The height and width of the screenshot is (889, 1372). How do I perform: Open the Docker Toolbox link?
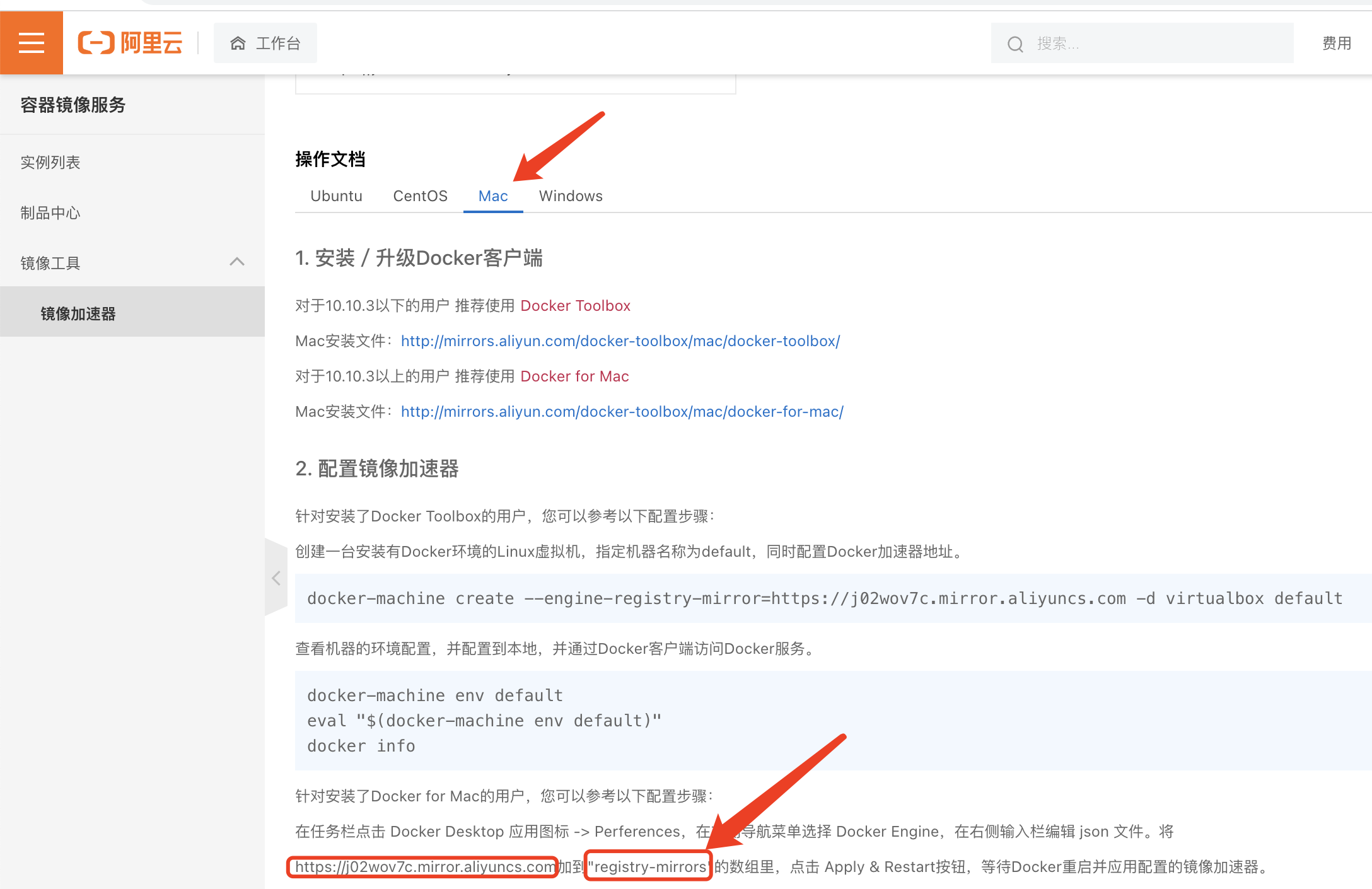click(575, 306)
